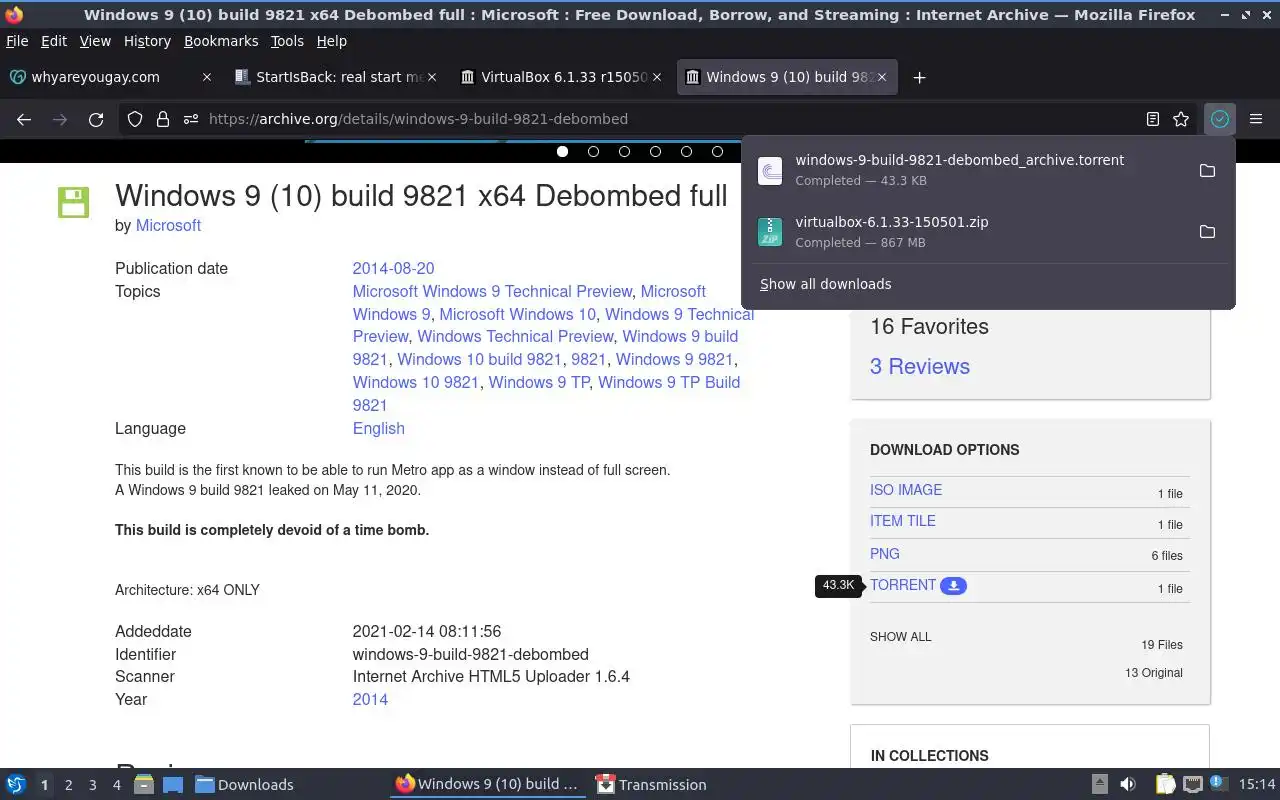Open the File menu
The height and width of the screenshot is (800, 1280).
17,41
